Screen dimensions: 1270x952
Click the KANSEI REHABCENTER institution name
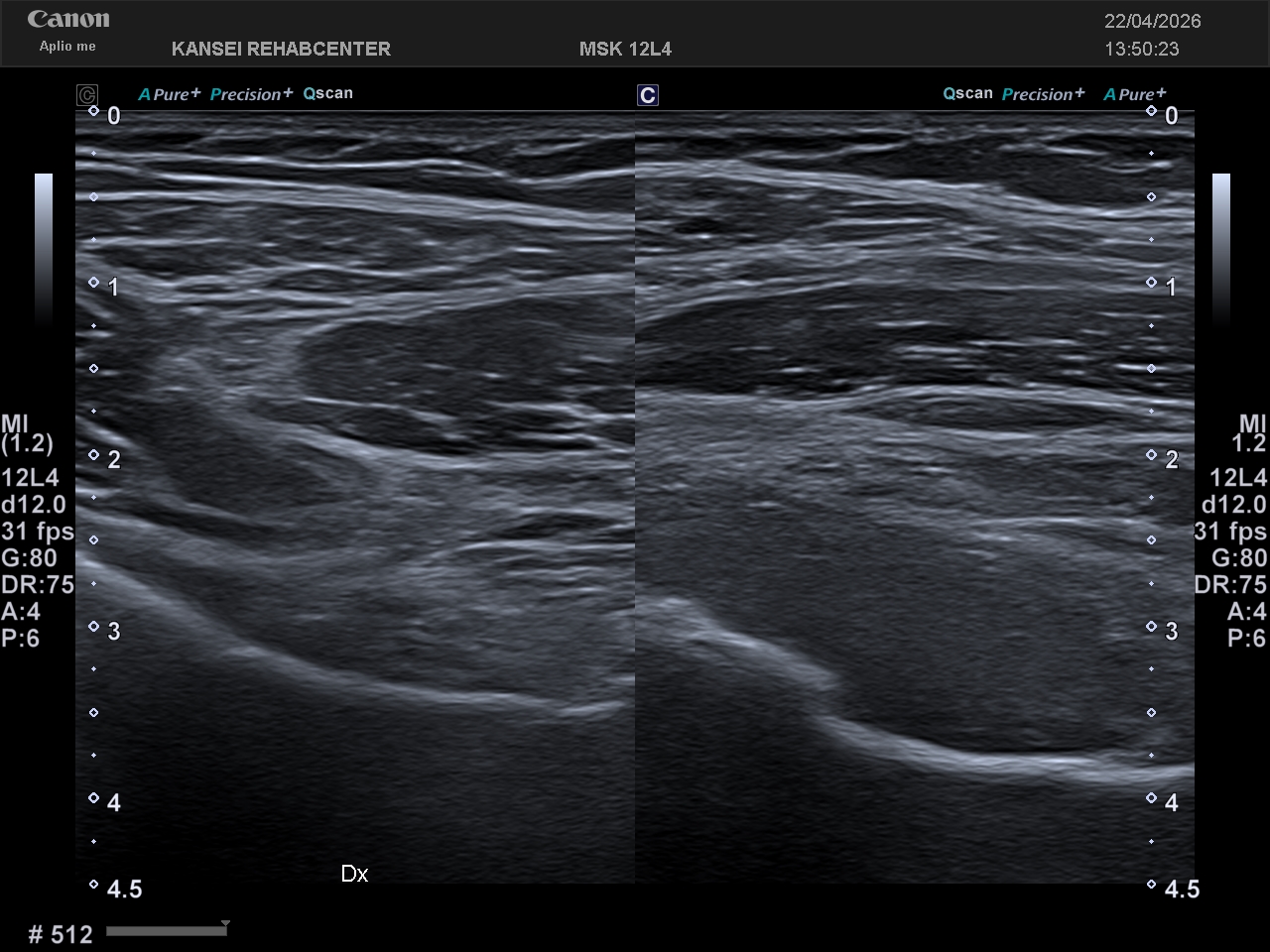coord(281,49)
